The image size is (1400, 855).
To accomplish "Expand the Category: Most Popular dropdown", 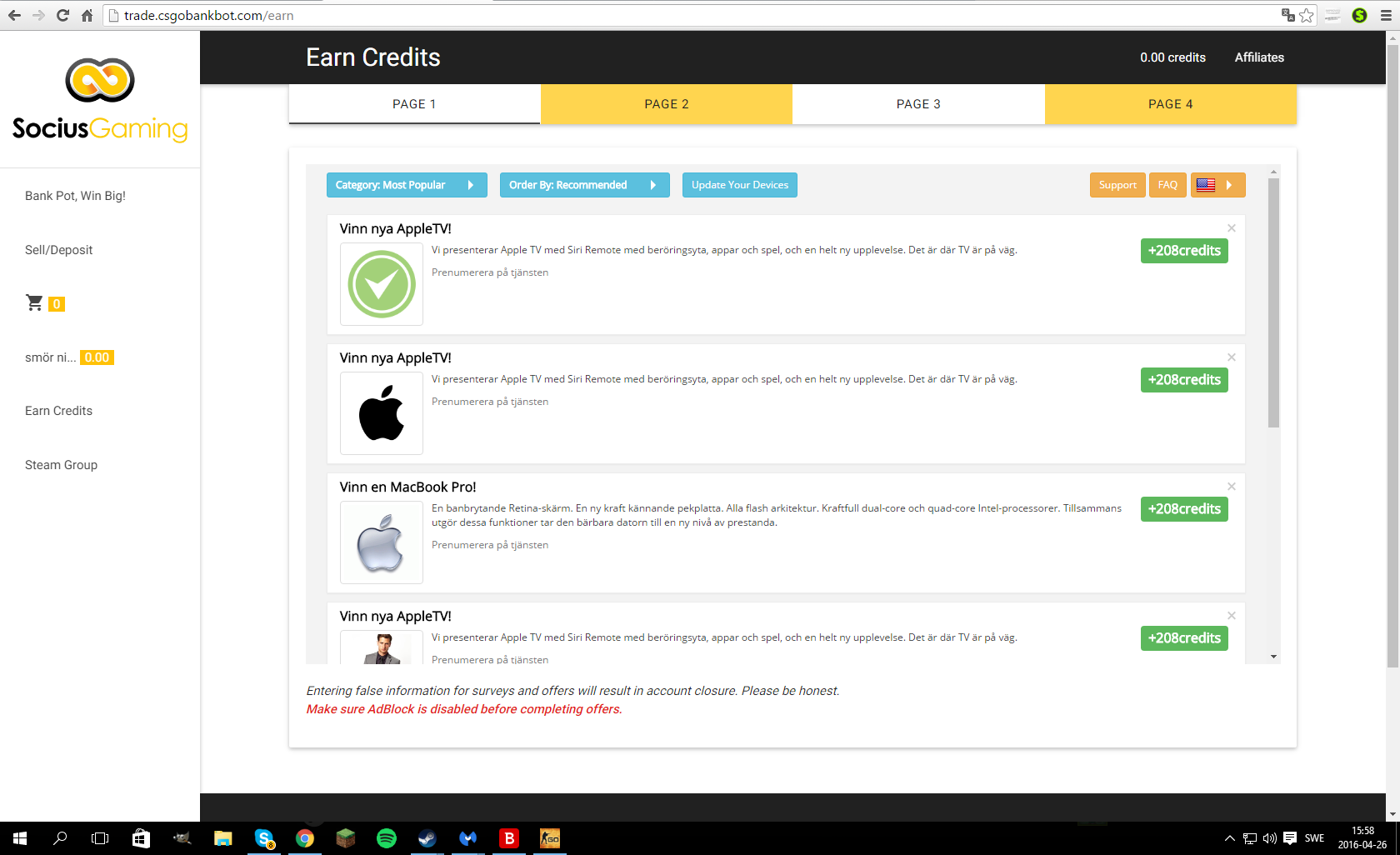I will [x=407, y=185].
